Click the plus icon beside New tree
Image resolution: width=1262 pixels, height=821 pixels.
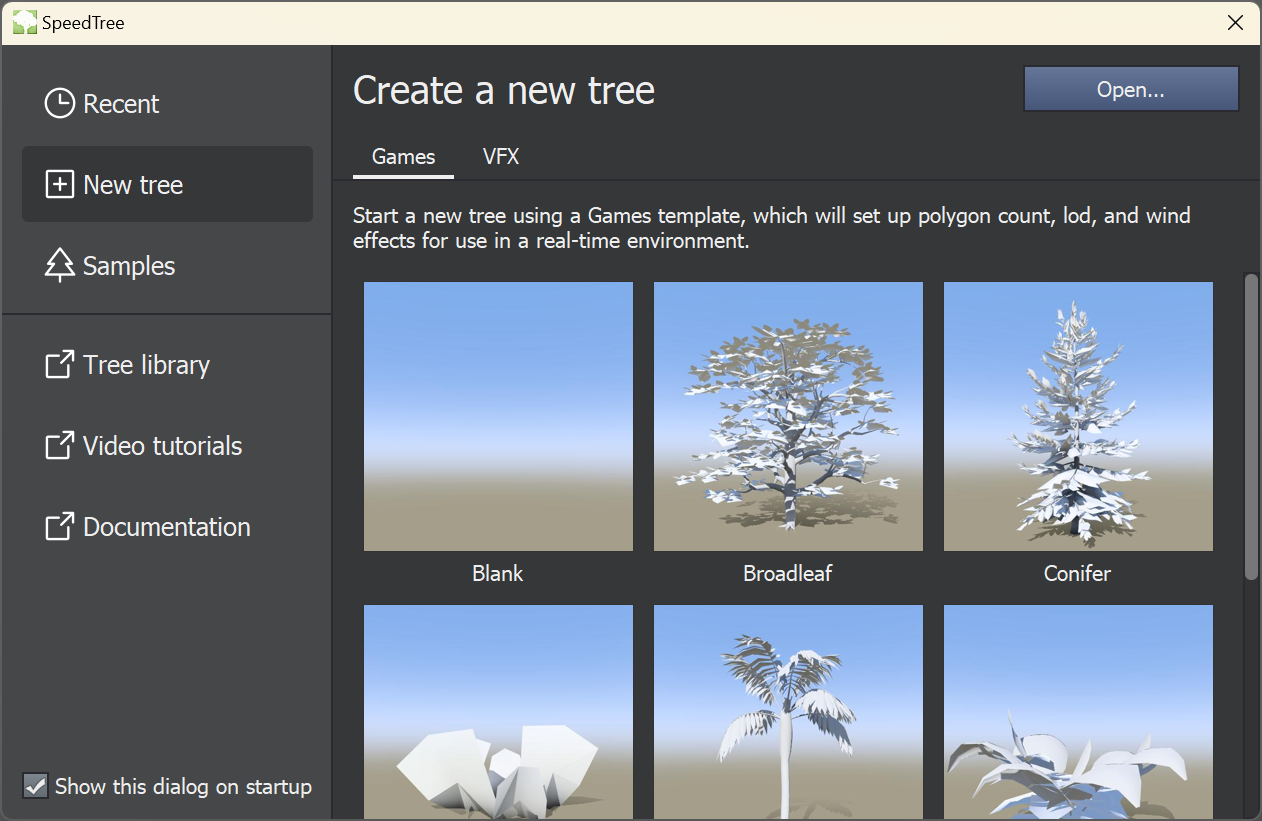60,185
